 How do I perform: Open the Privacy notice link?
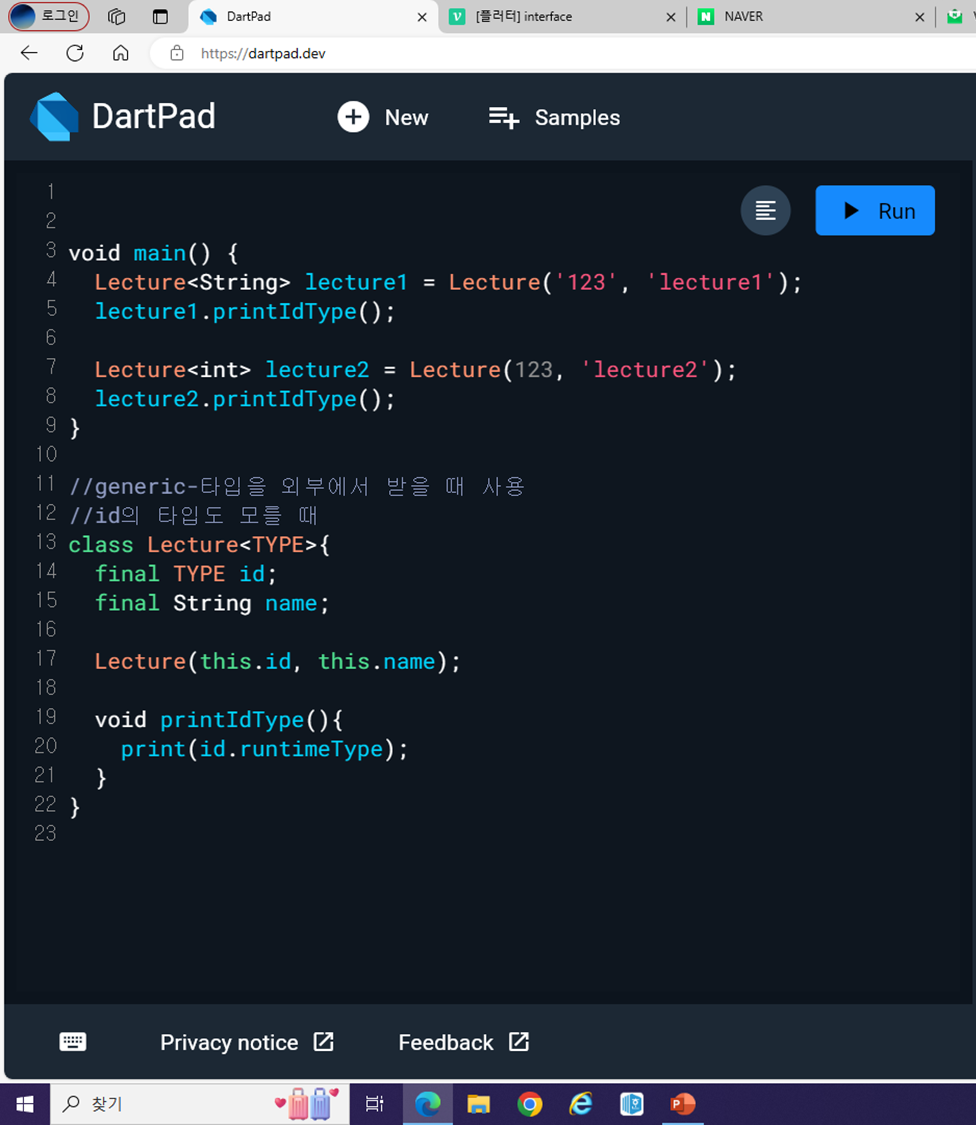click(x=247, y=1042)
